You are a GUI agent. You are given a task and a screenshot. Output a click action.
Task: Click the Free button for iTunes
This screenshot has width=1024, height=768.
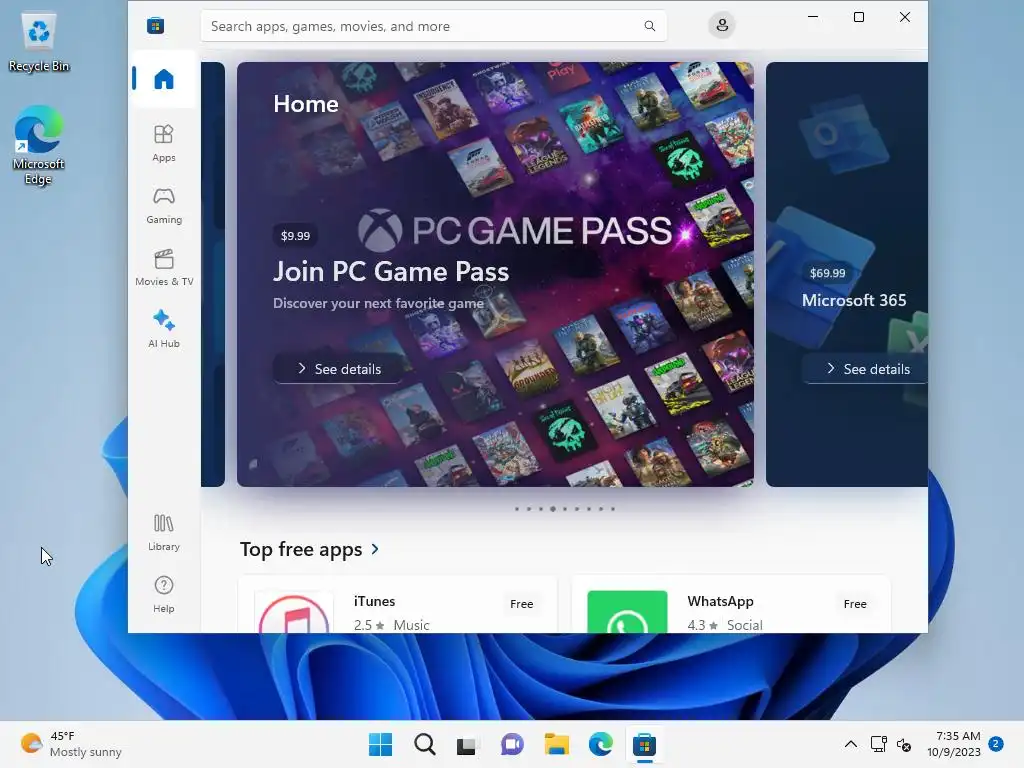tap(521, 604)
